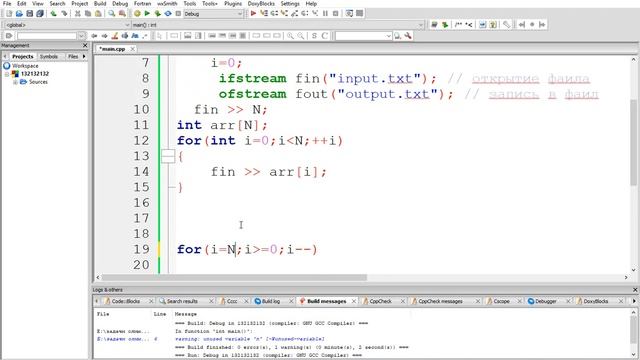The height and width of the screenshot is (360, 640).
Task: Open the wxSmith menu
Action: click(x=167, y=3)
